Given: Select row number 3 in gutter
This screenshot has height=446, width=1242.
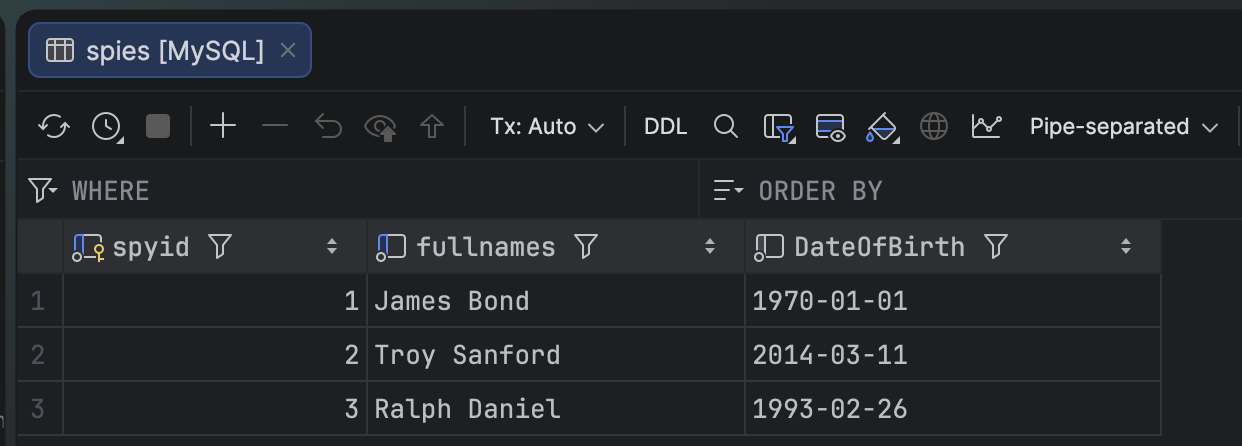Looking at the screenshot, I should click(x=39, y=409).
